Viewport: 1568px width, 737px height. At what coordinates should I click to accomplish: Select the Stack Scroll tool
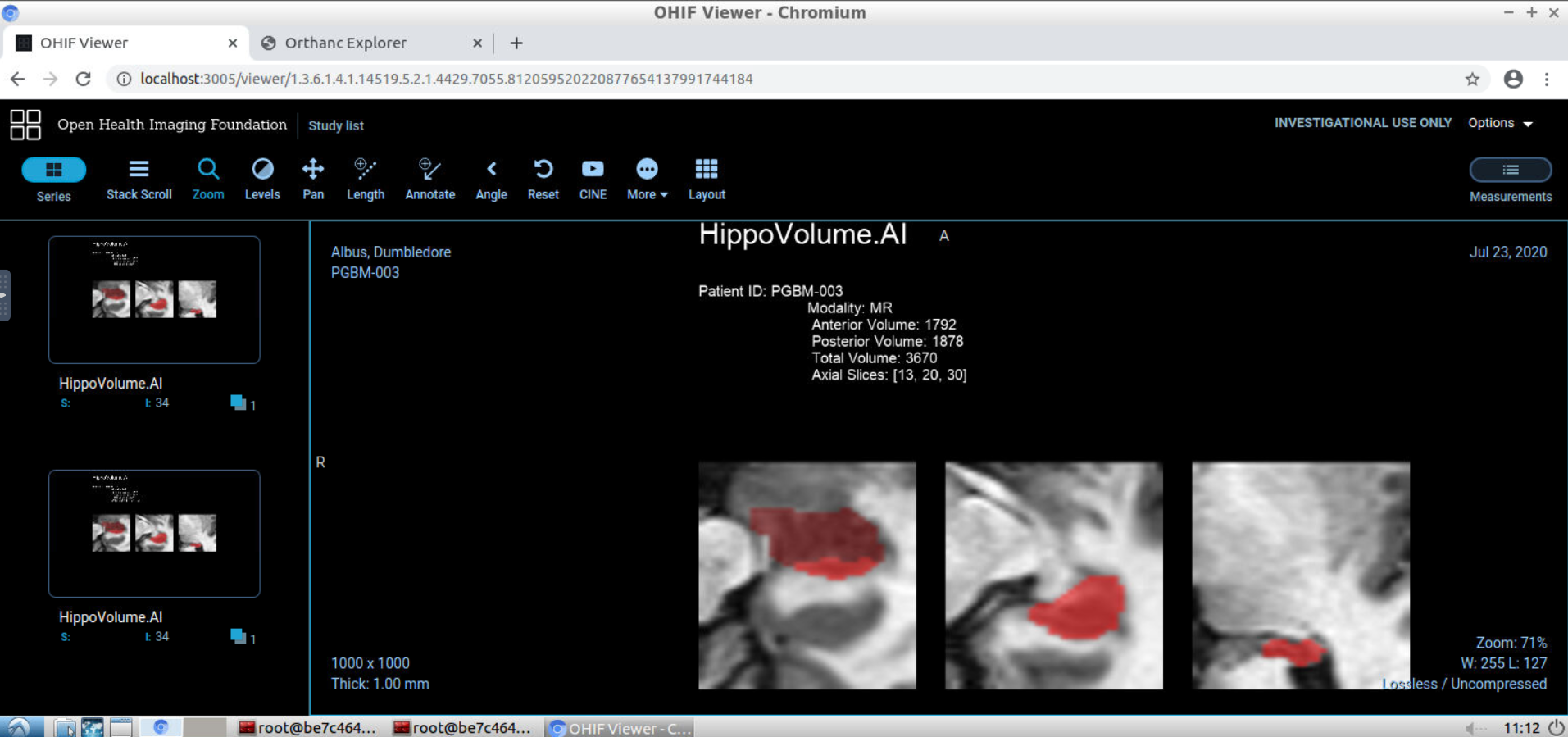[x=139, y=180]
